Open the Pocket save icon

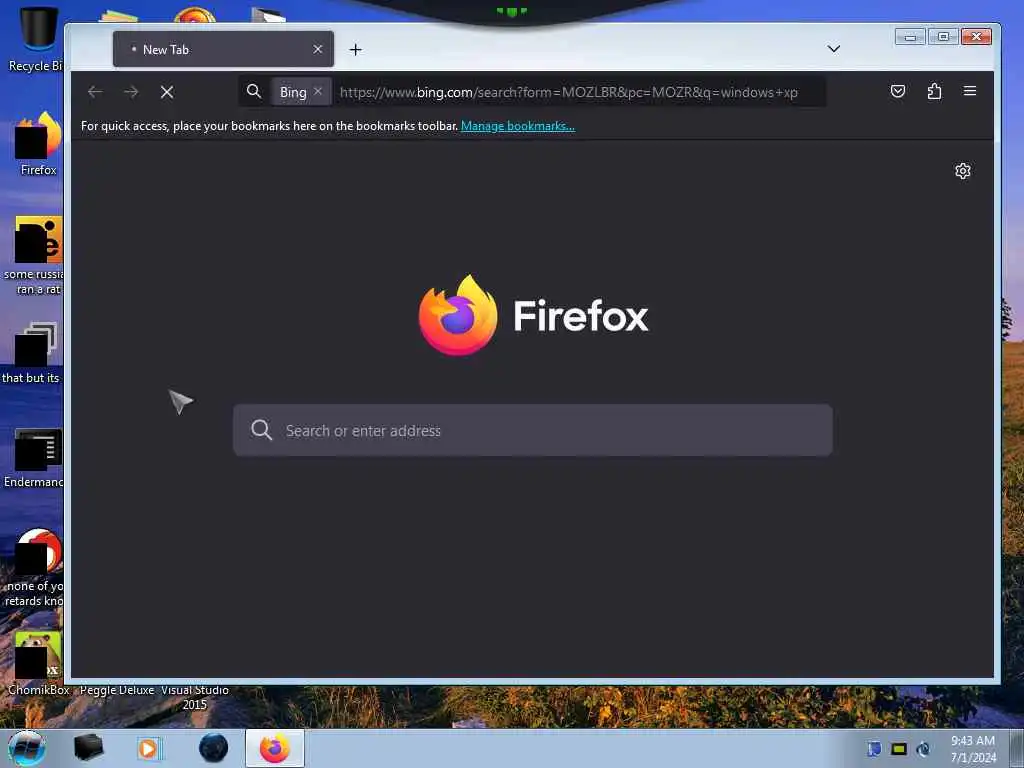click(898, 91)
